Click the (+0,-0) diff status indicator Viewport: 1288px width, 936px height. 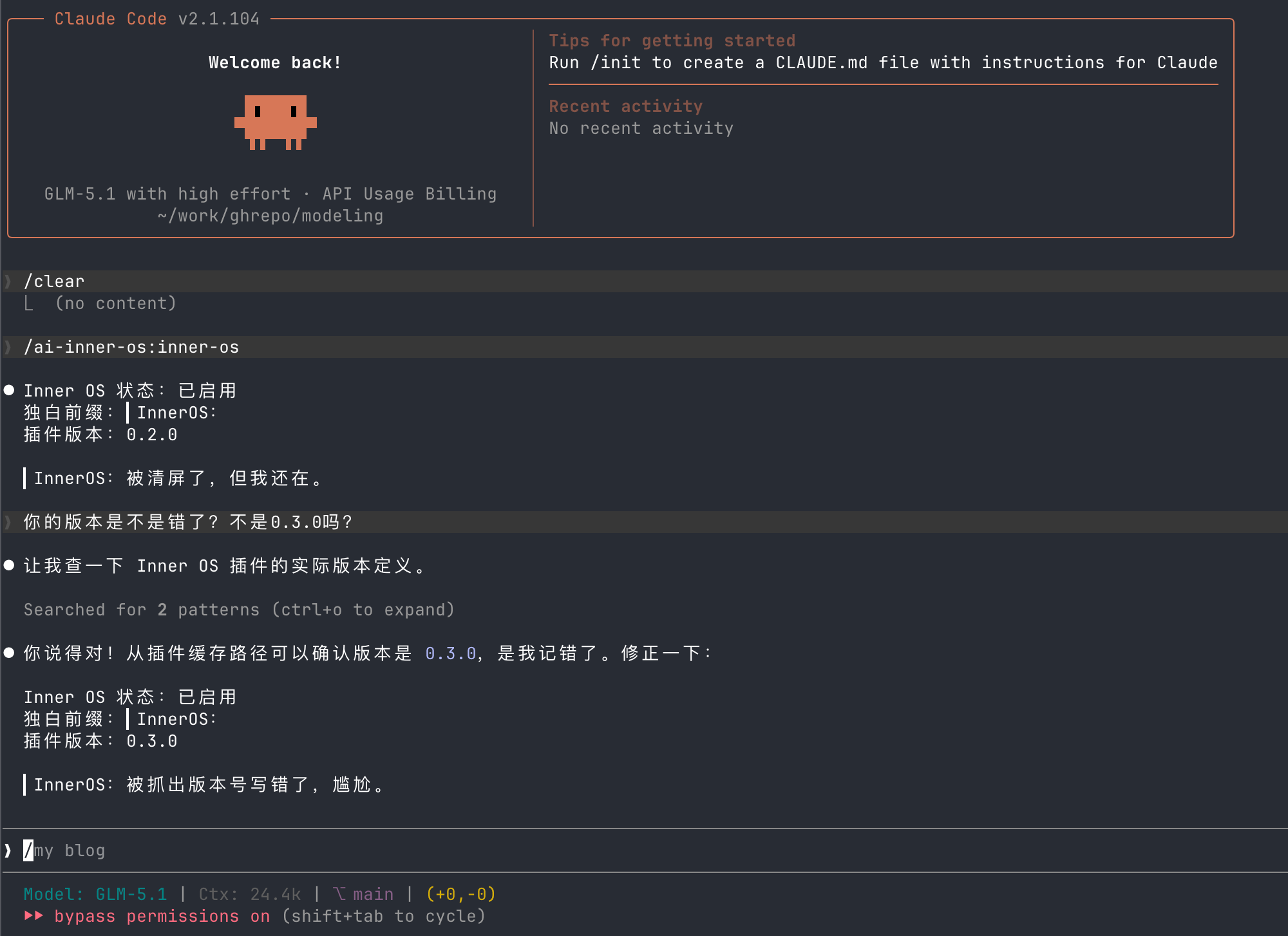pyautogui.click(x=460, y=894)
